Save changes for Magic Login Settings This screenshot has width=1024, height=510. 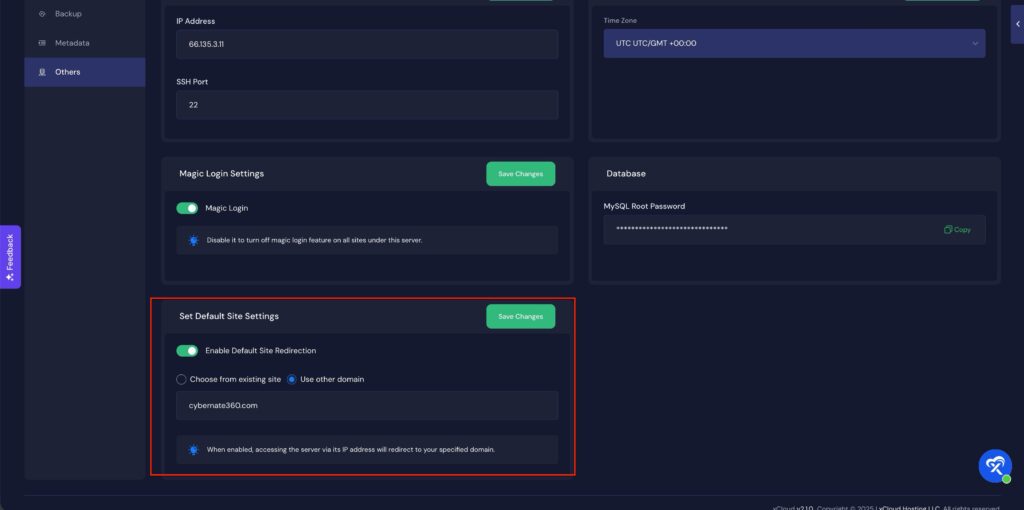(x=520, y=174)
